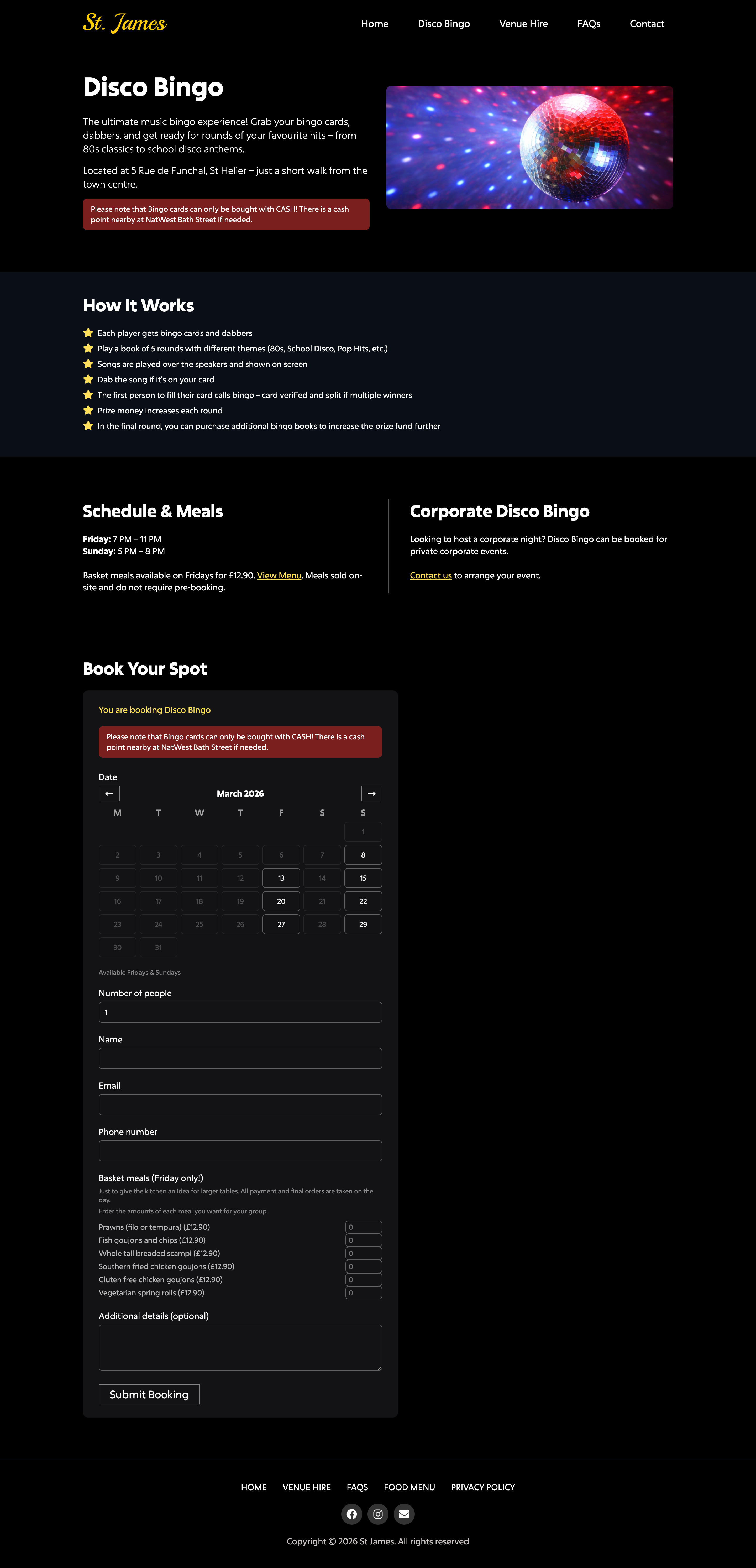Click the St. James logo

coord(125,23)
